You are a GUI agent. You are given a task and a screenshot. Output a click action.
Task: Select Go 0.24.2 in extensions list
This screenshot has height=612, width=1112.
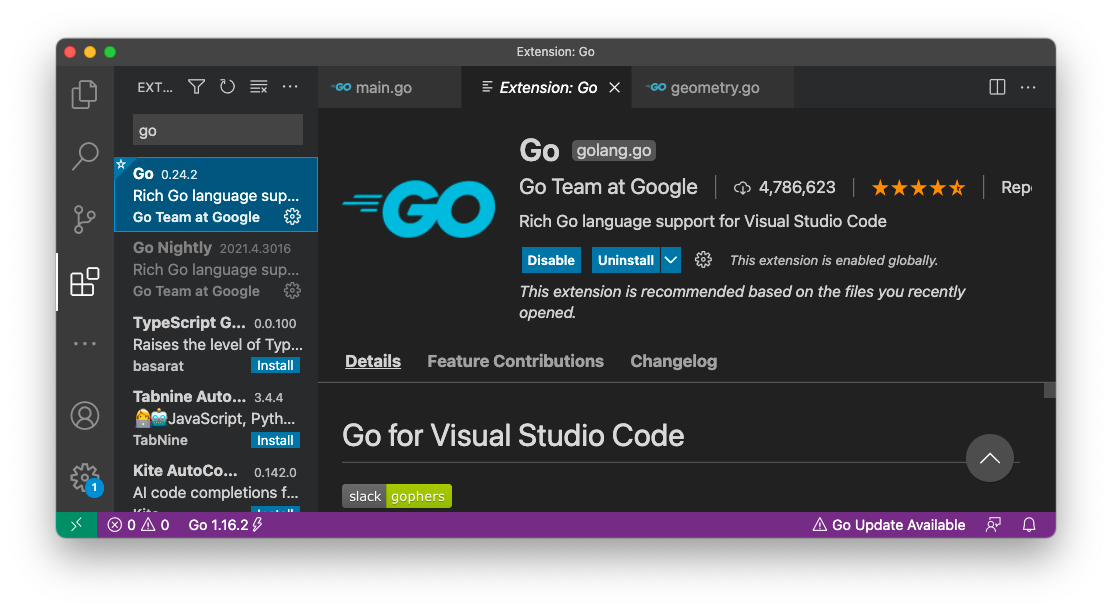[x=216, y=195]
